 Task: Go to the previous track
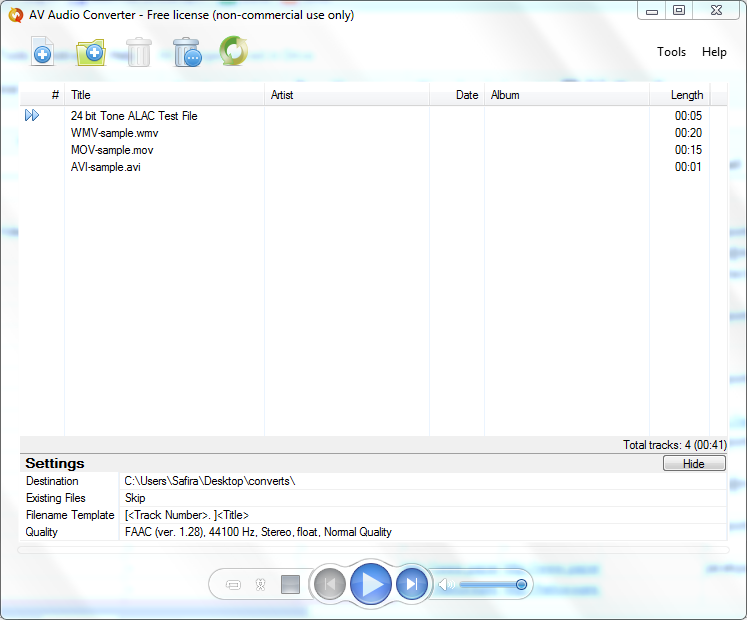click(329, 584)
